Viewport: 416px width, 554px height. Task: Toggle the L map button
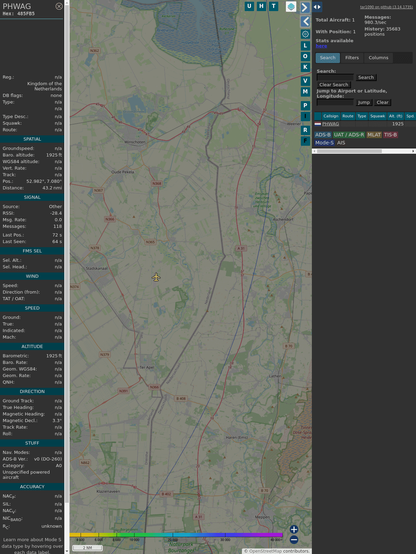305,46
